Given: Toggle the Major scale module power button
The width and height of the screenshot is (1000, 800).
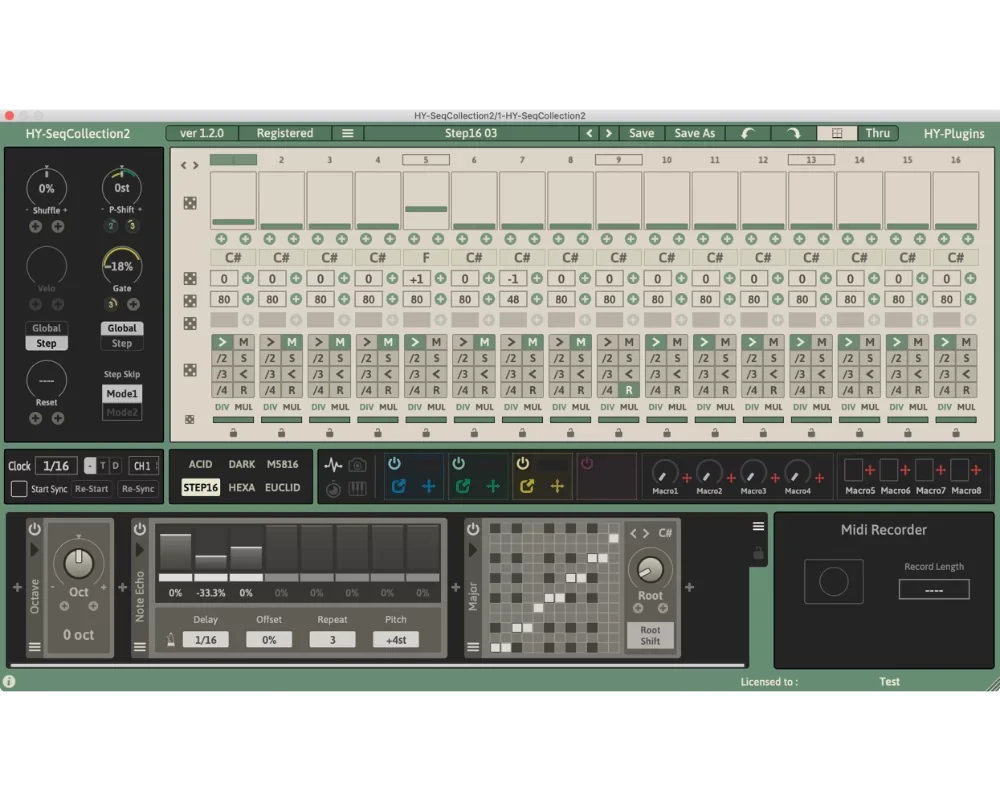Looking at the screenshot, I should click(x=473, y=529).
